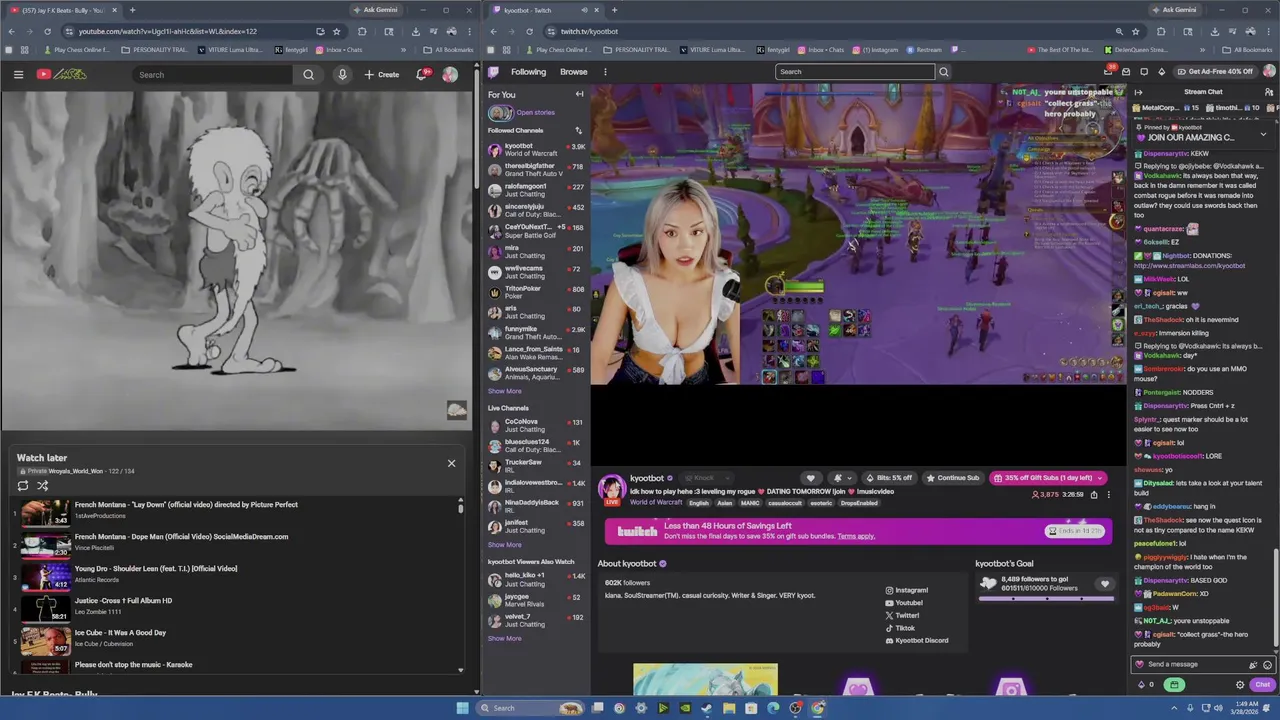1280x720 pixels.
Task: Open Justice -Cross † Full Album HD entry
Action: pos(123,600)
